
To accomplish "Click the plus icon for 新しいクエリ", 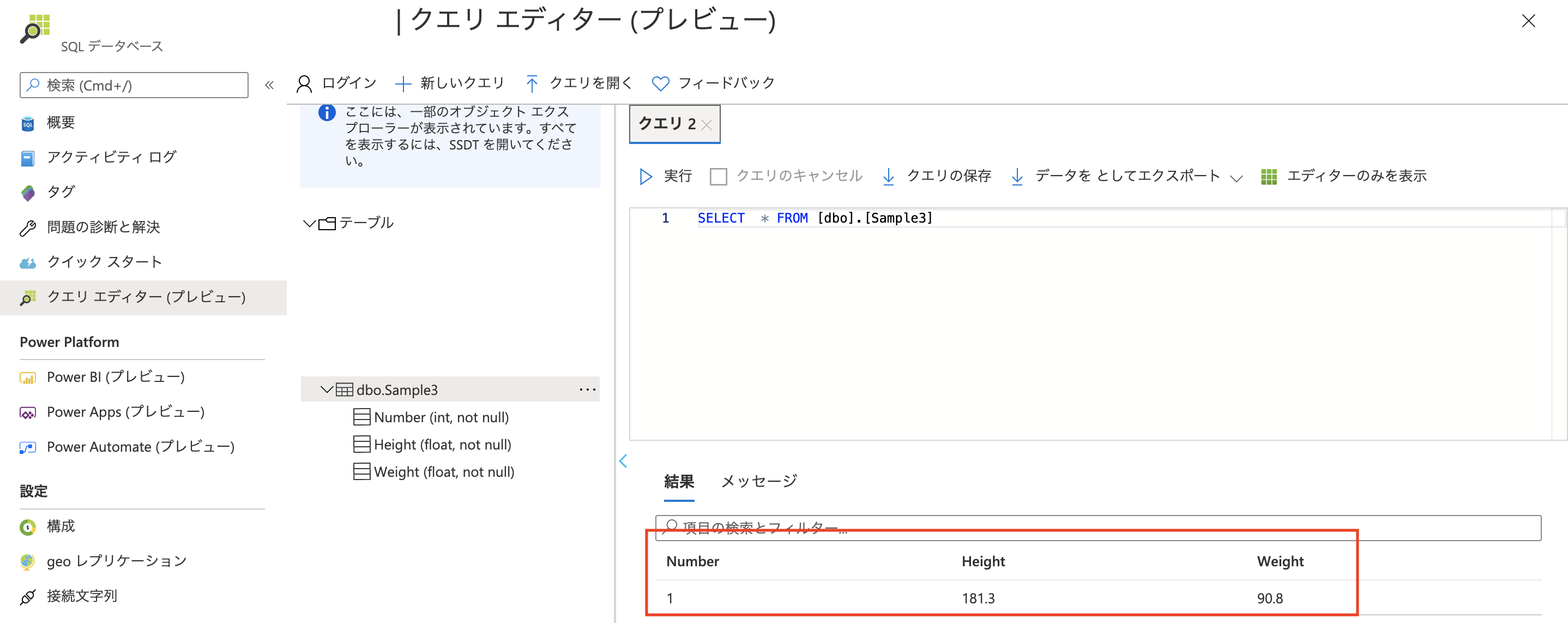I will pos(403,83).
